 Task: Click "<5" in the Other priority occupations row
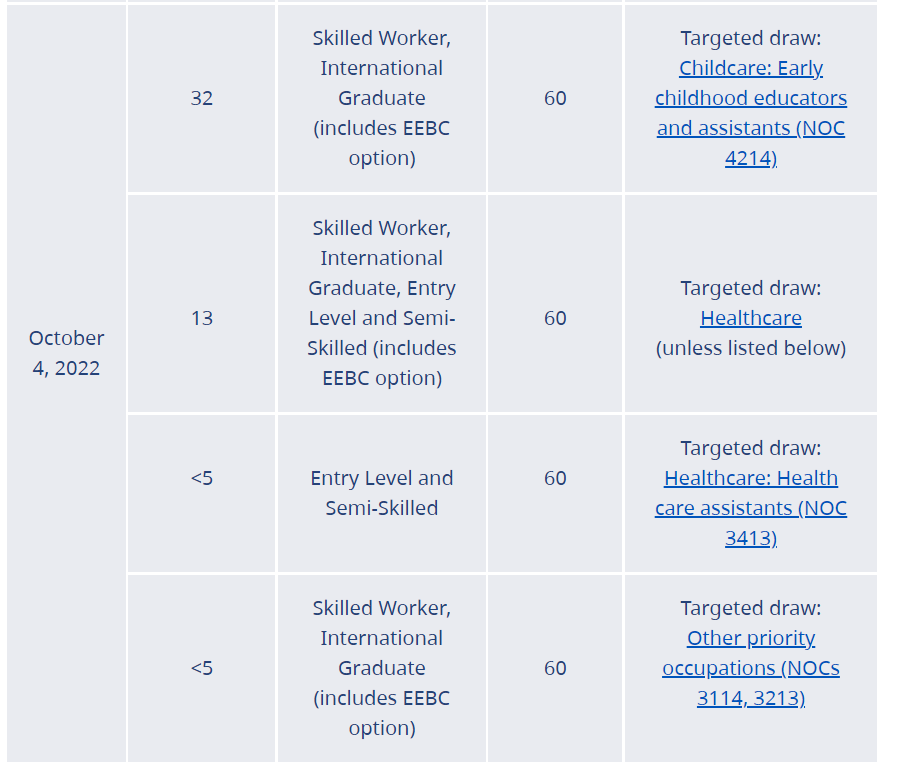click(x=202, y=668)
